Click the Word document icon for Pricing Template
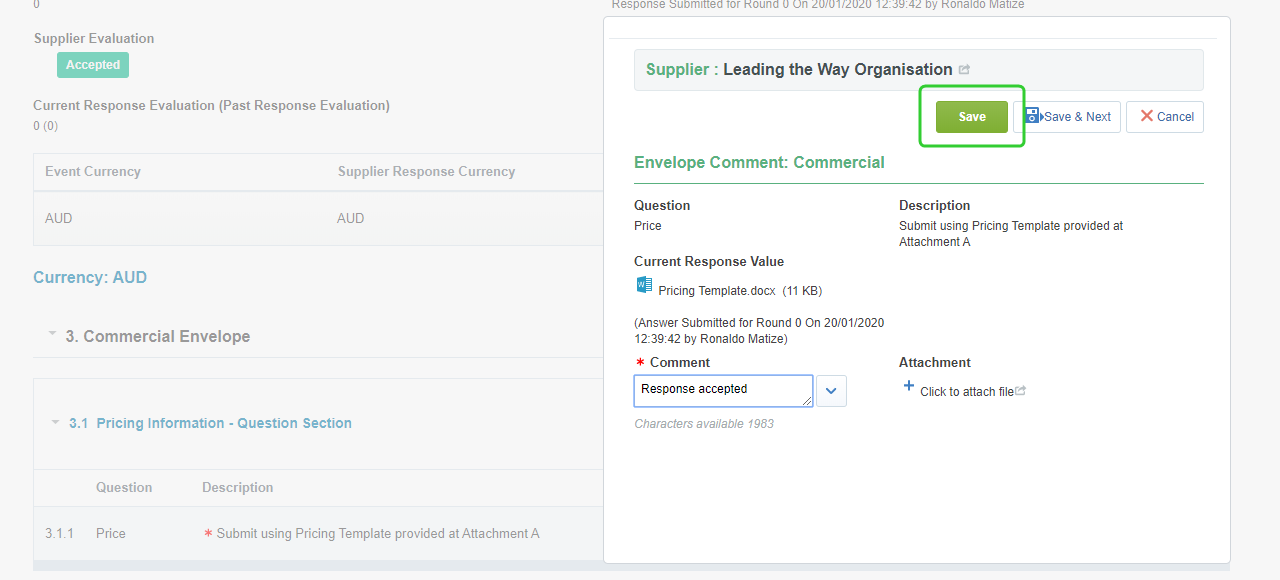Image resolution: width=1280 pixels, height=580 pixels. tap(644, 286)
